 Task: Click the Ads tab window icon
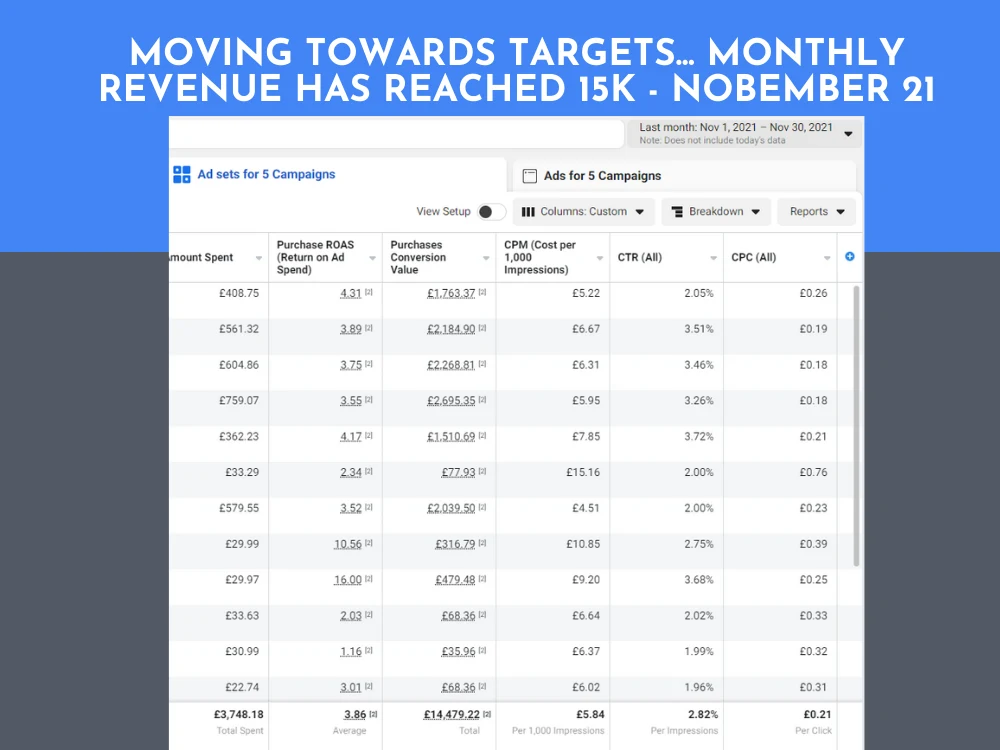pos(530,176)
